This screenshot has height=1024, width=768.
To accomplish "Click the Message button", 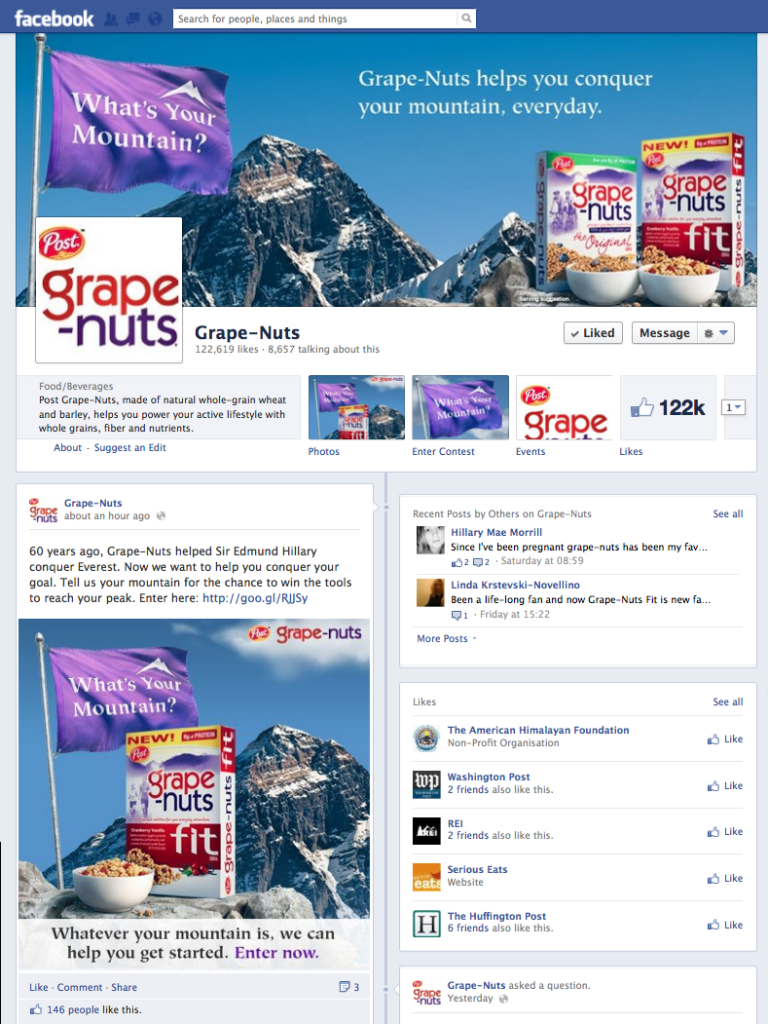I will pyautogui.click(x=664, y=333).
